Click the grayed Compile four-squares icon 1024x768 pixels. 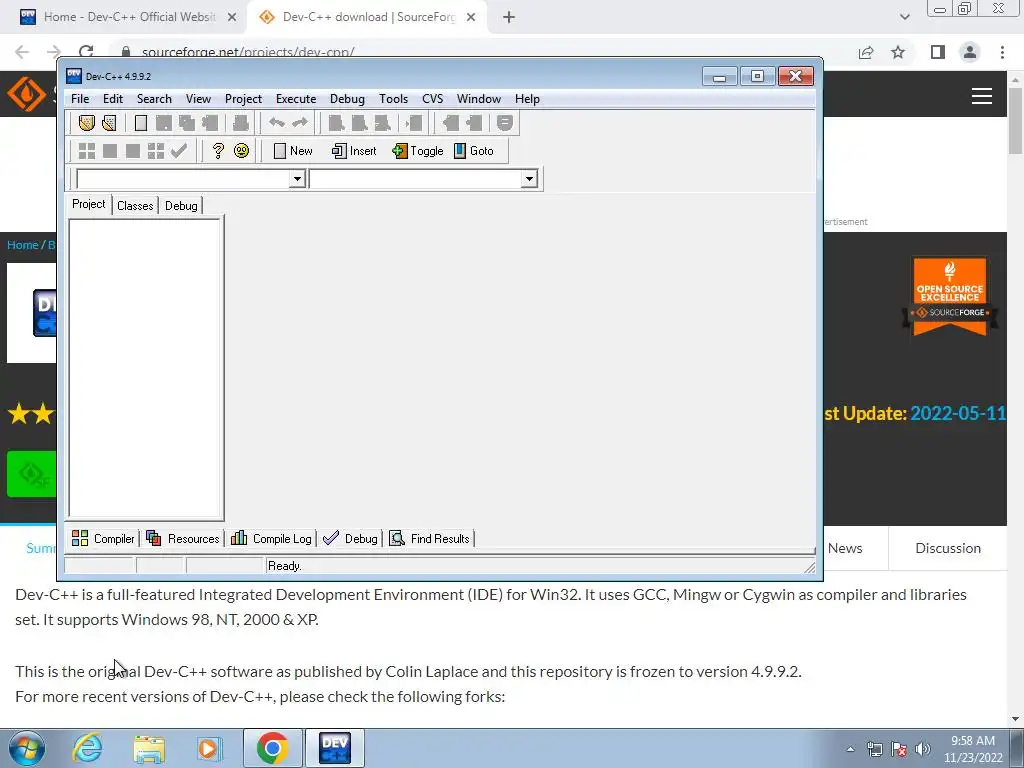pos(87,151)
